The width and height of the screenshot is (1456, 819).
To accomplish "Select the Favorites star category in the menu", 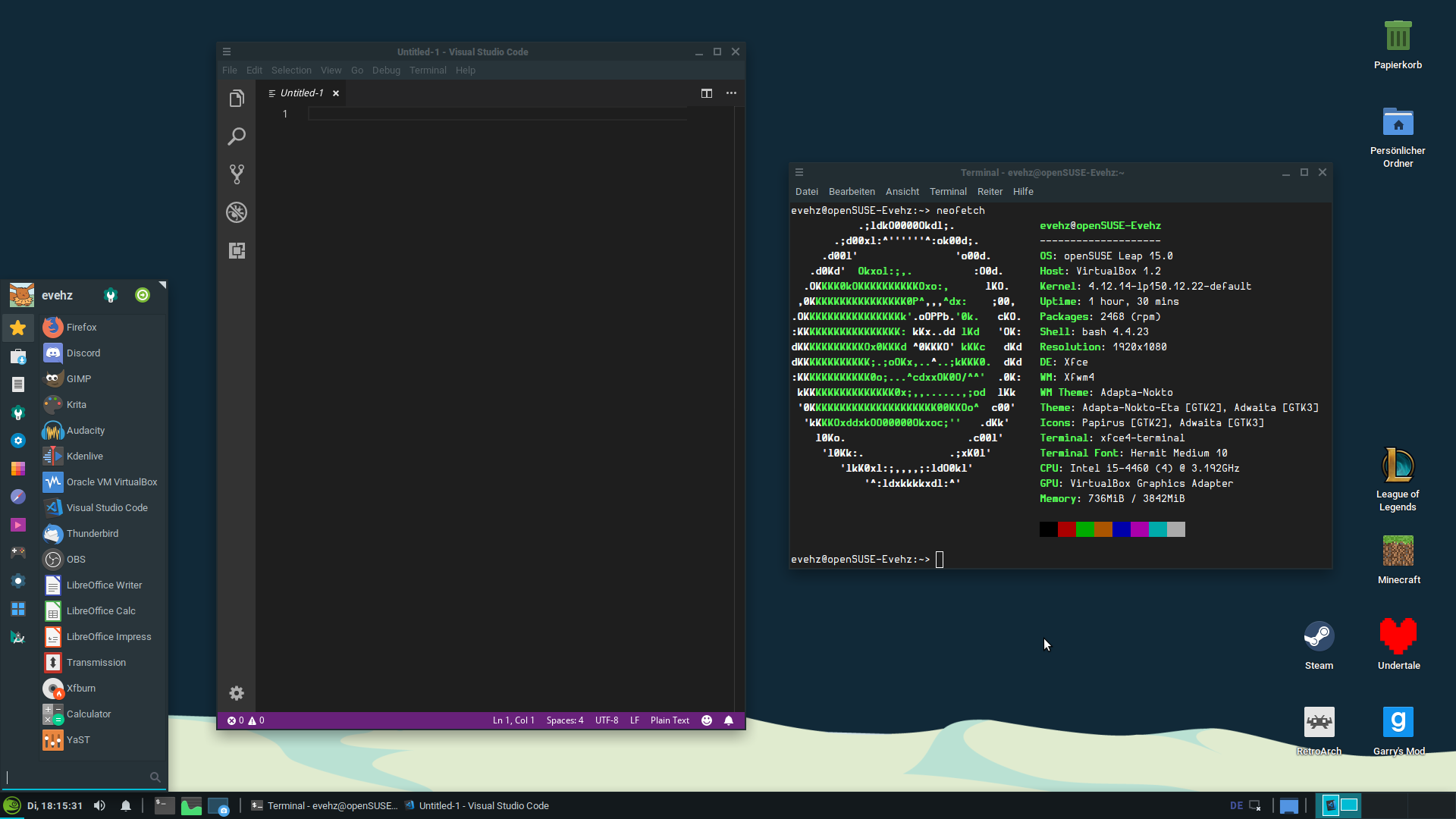I will click(x=18, y=328).
